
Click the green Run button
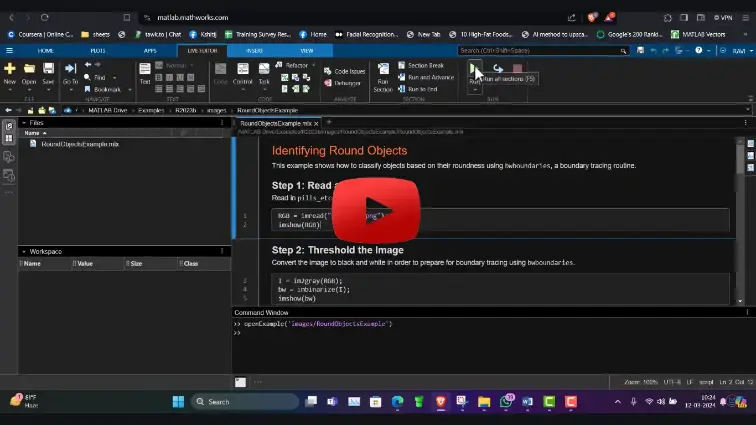[x=474, y=69]
